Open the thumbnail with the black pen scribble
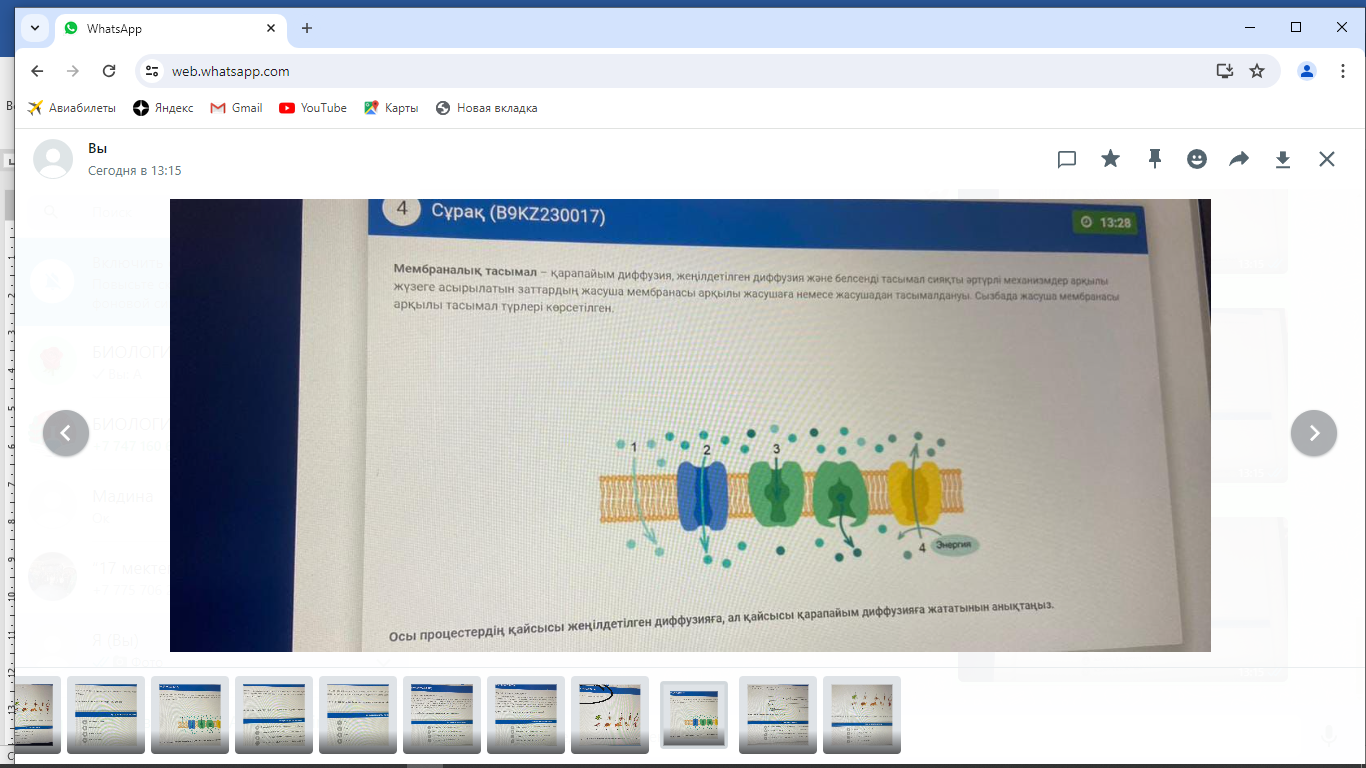The width and height of the screenshot is (1366, 768). pos(610,715)
